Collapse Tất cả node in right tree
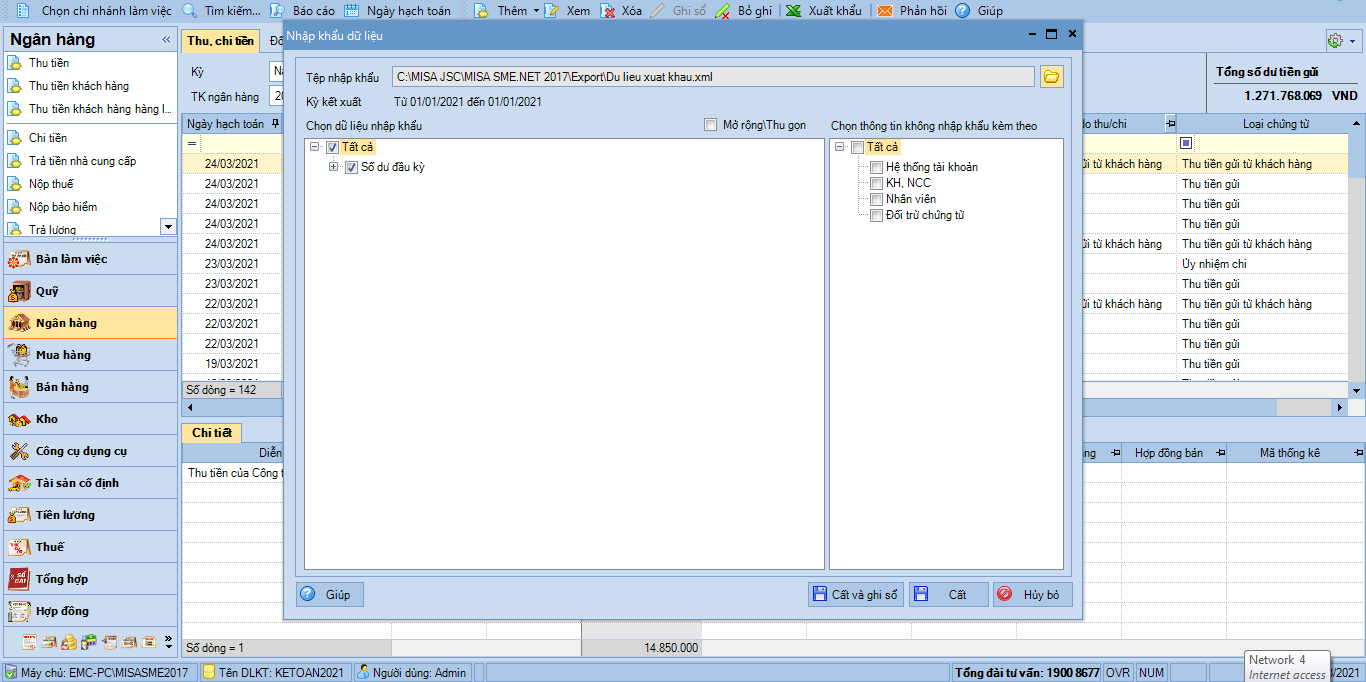The height and width of the screenshot is (682, 1366). coord(839,147)
